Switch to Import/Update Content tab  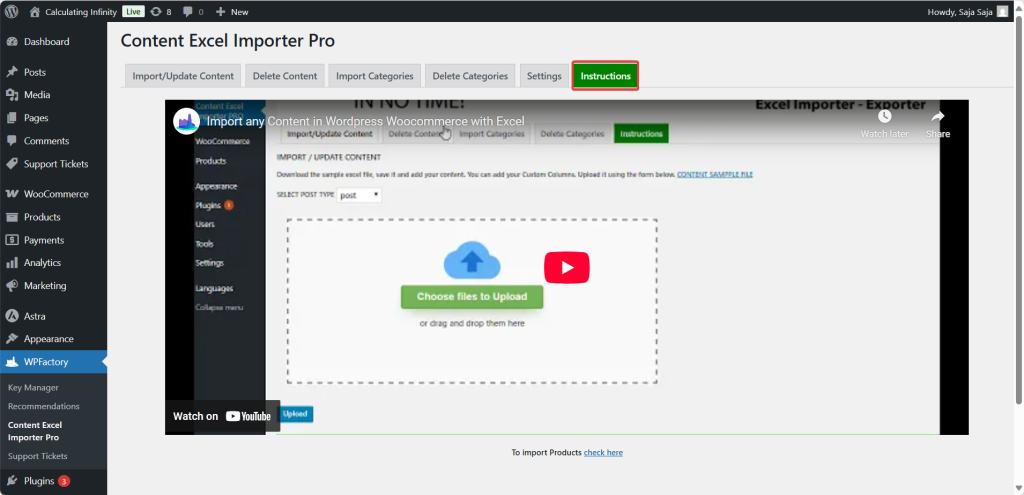click(183, 76)
